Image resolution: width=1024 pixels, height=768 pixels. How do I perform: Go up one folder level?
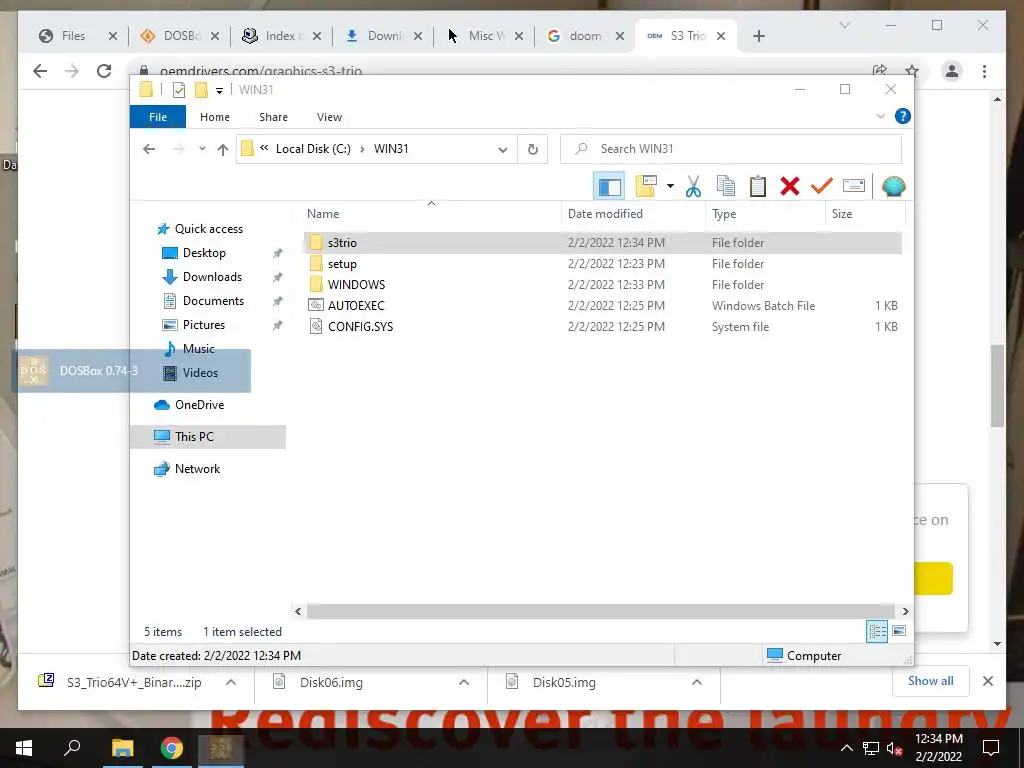223,150
